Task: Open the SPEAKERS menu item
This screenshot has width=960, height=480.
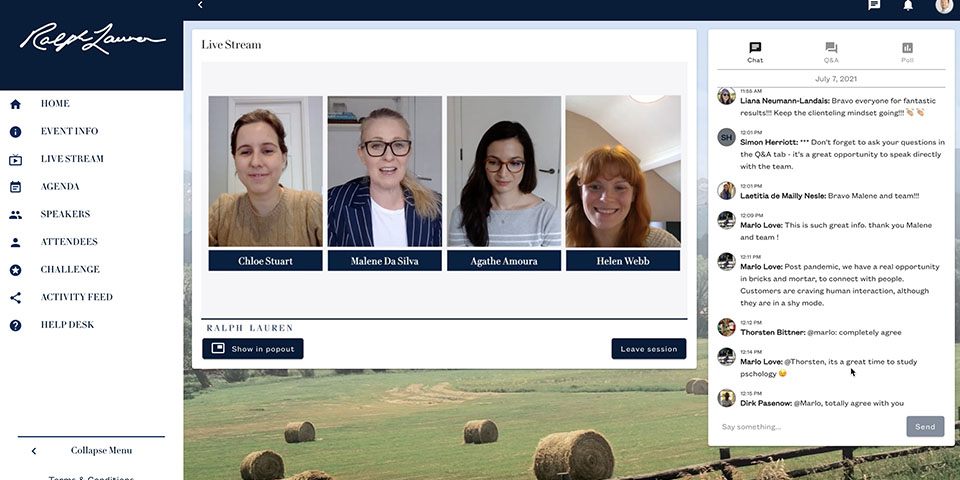Action: click(66, 214)
